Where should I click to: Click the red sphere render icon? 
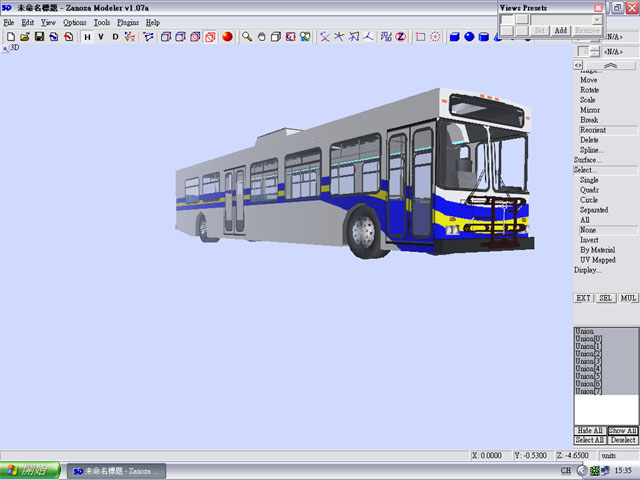227,37
